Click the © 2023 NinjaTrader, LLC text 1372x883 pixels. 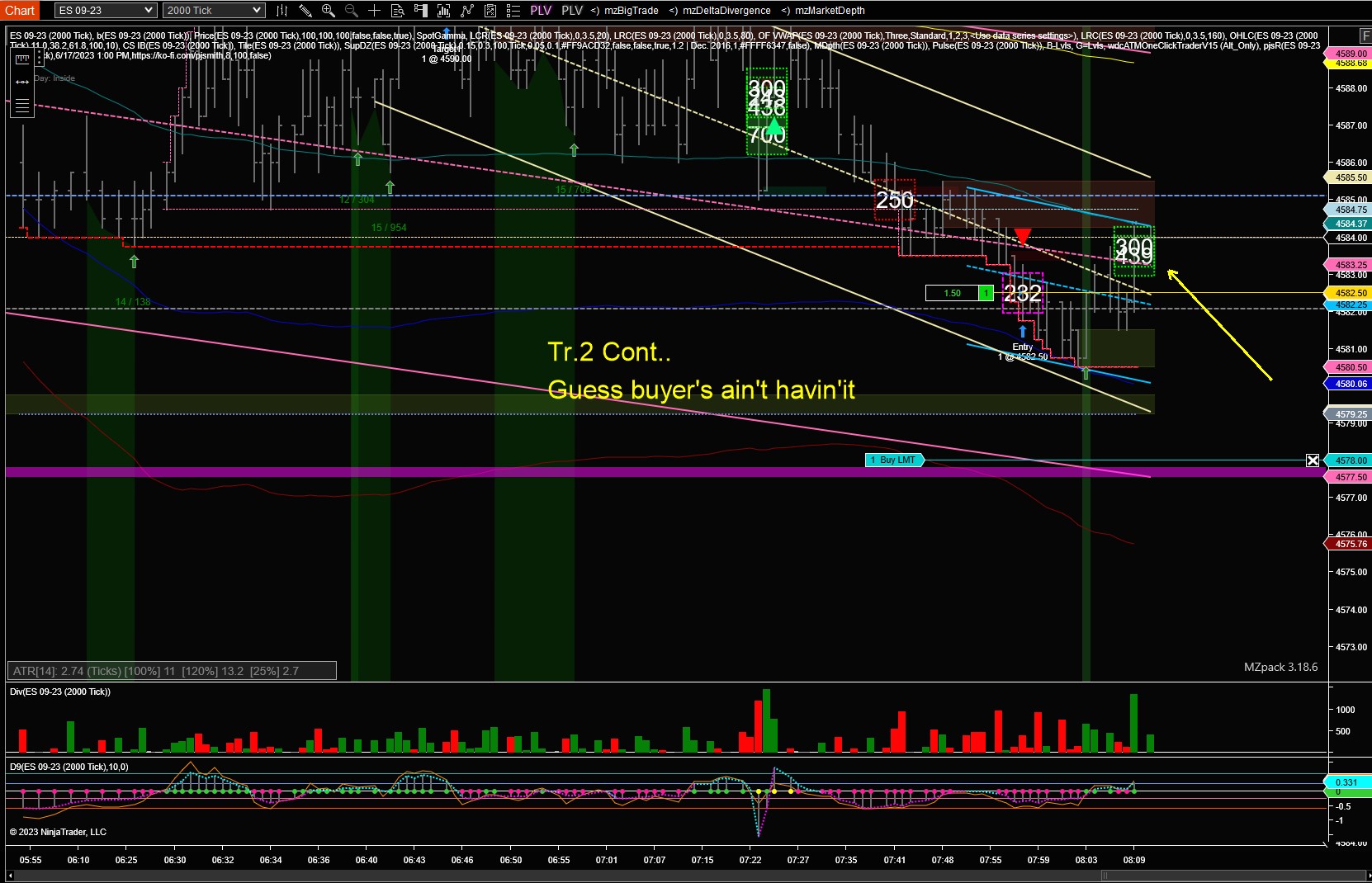coord(58,832)
